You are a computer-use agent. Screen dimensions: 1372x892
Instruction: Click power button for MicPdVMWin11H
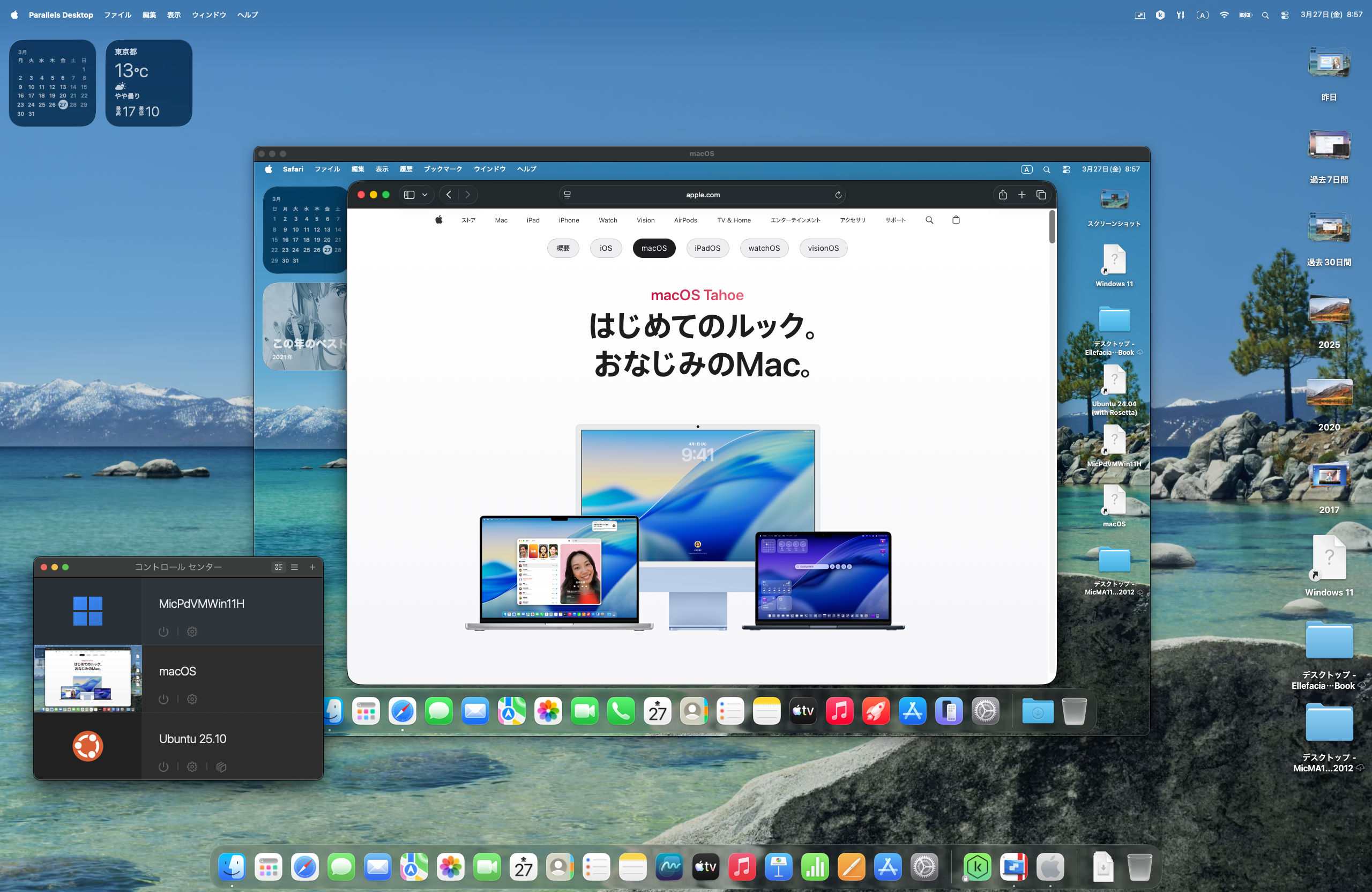coord(163,631)
